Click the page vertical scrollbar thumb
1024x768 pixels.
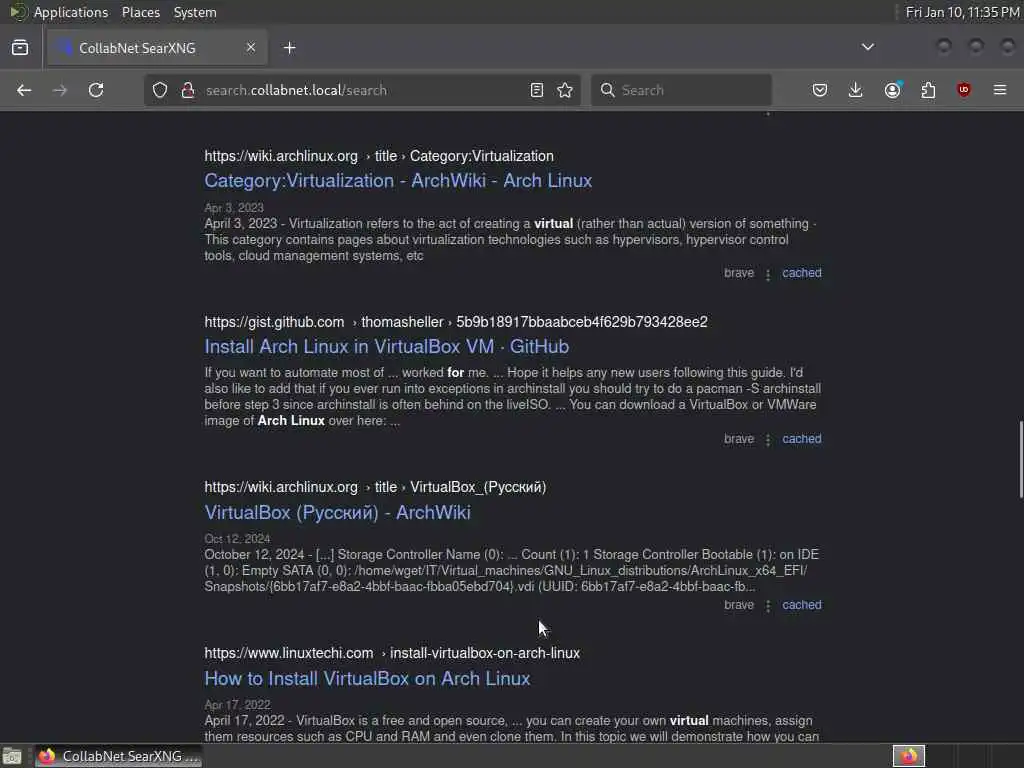coord(1020,460)
